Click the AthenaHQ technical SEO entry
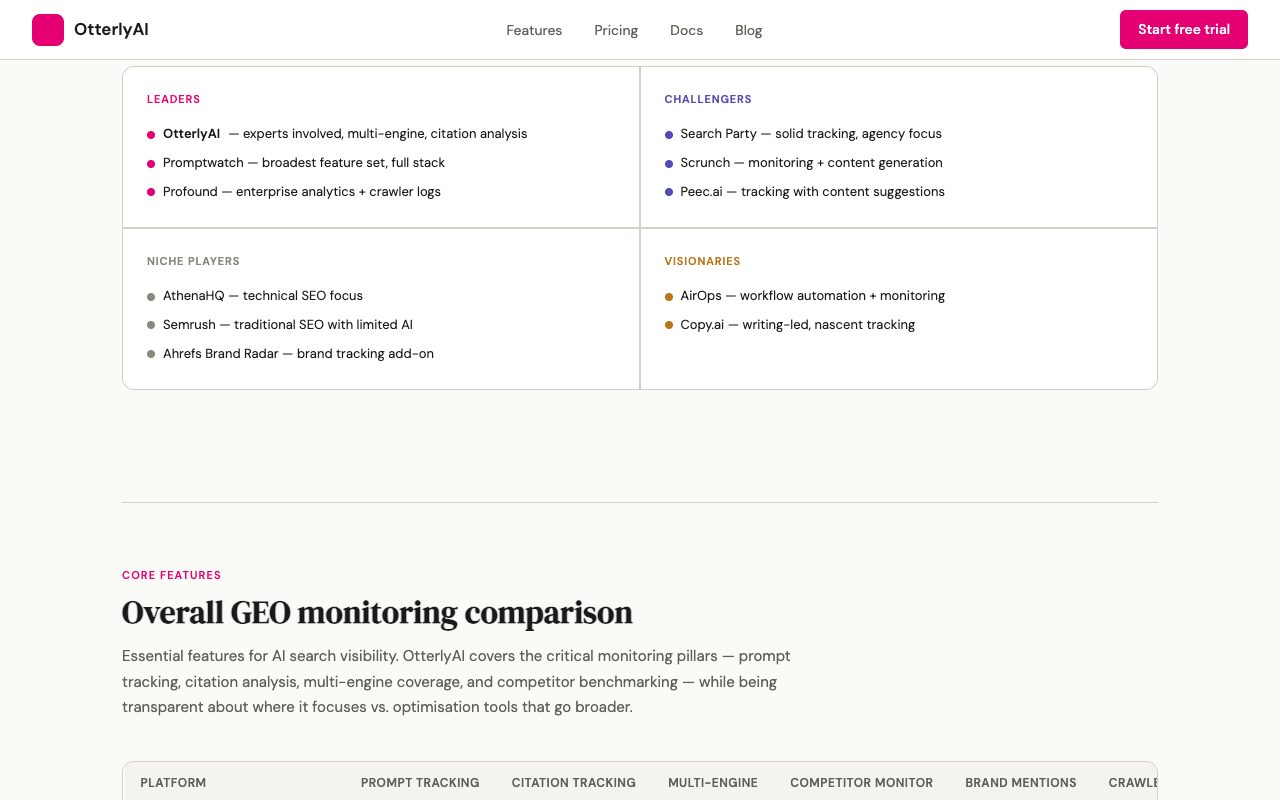 (x=255, y=296)
